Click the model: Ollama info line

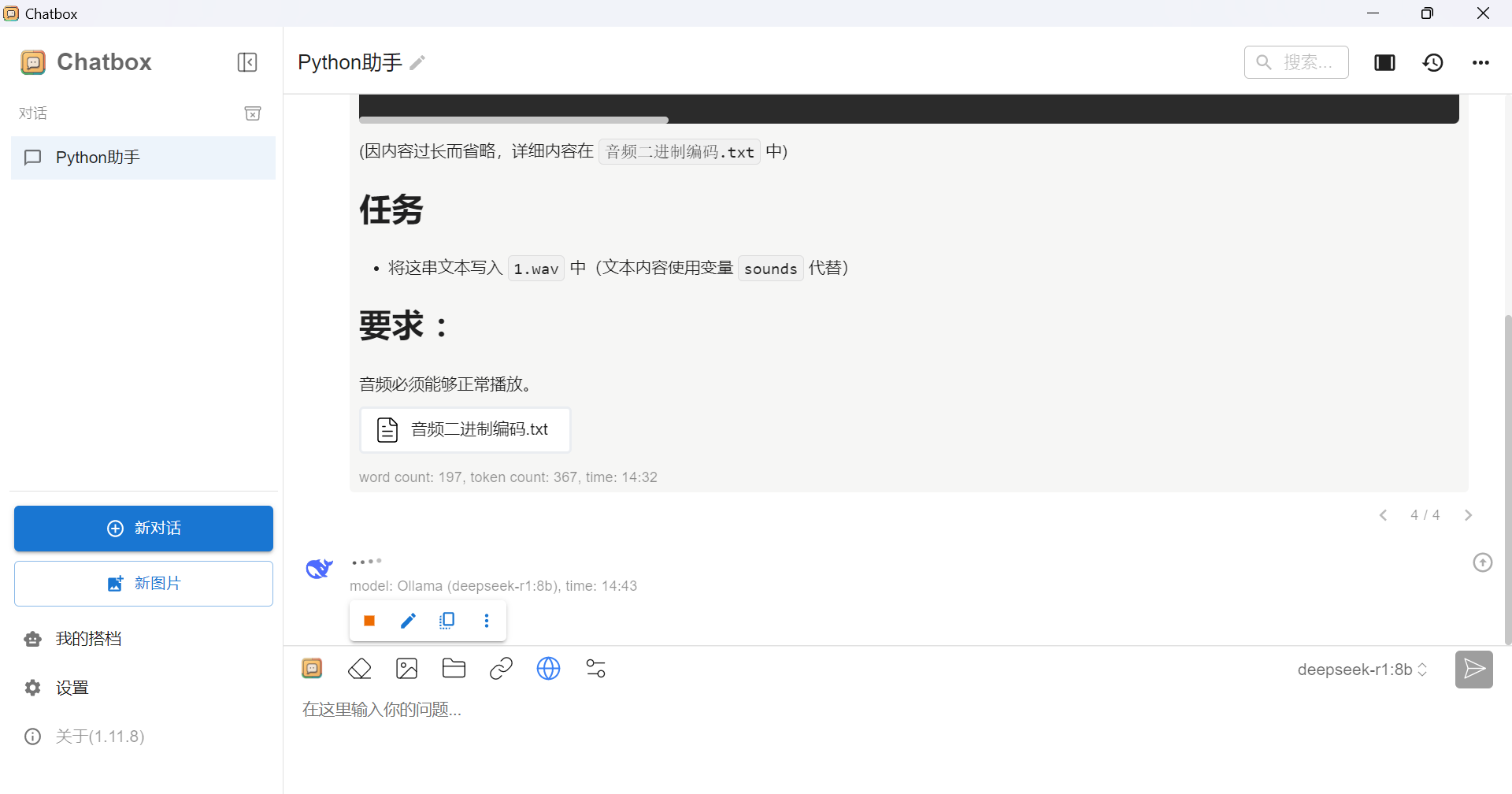tap(493, 586)
